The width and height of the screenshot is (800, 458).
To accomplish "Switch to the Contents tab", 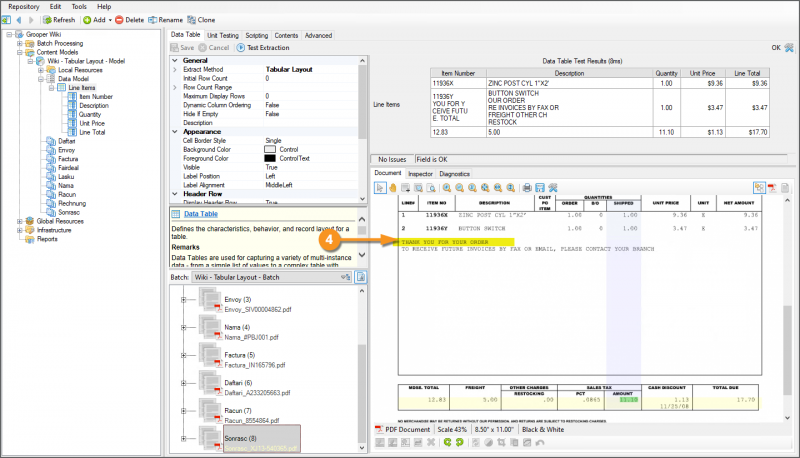I will (x=286, y=36).
